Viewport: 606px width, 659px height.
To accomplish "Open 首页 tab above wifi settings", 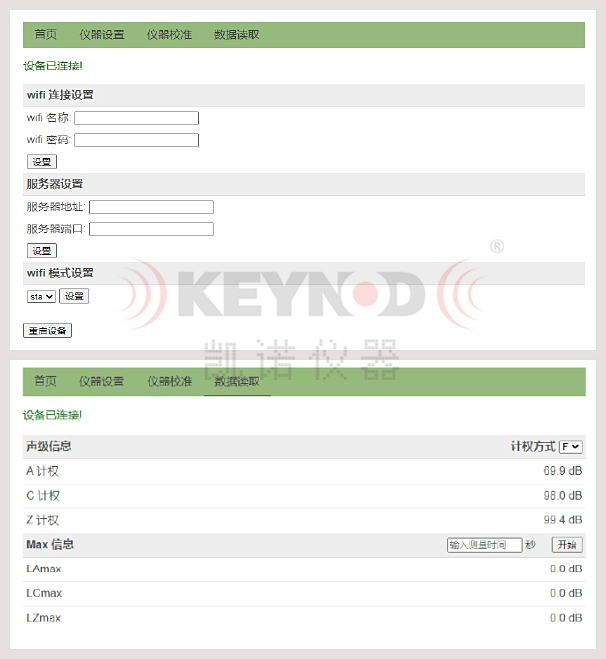I will point(46,35).
